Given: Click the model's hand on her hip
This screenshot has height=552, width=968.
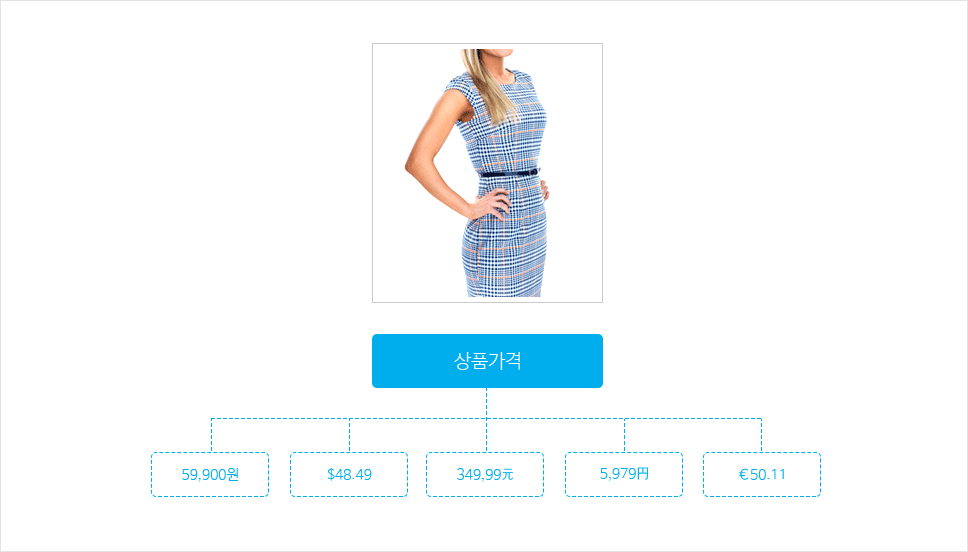Looking at the screenshot, I should [491, 204].
